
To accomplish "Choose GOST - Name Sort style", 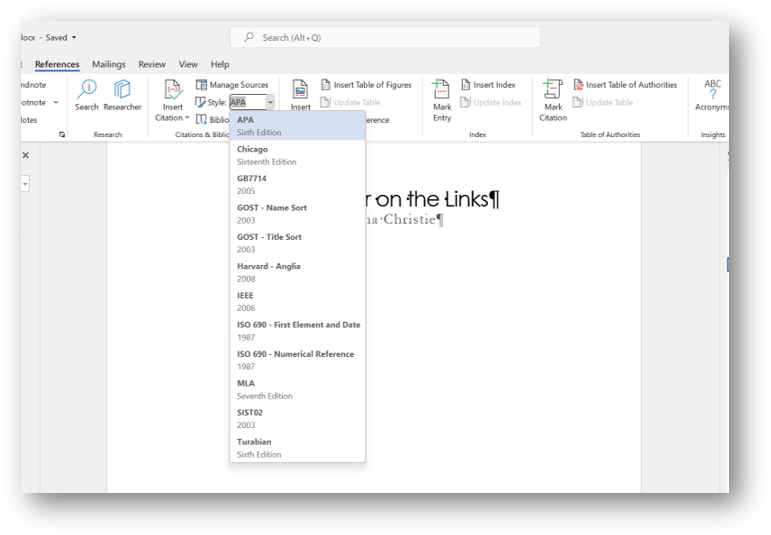I will point(297,214).
